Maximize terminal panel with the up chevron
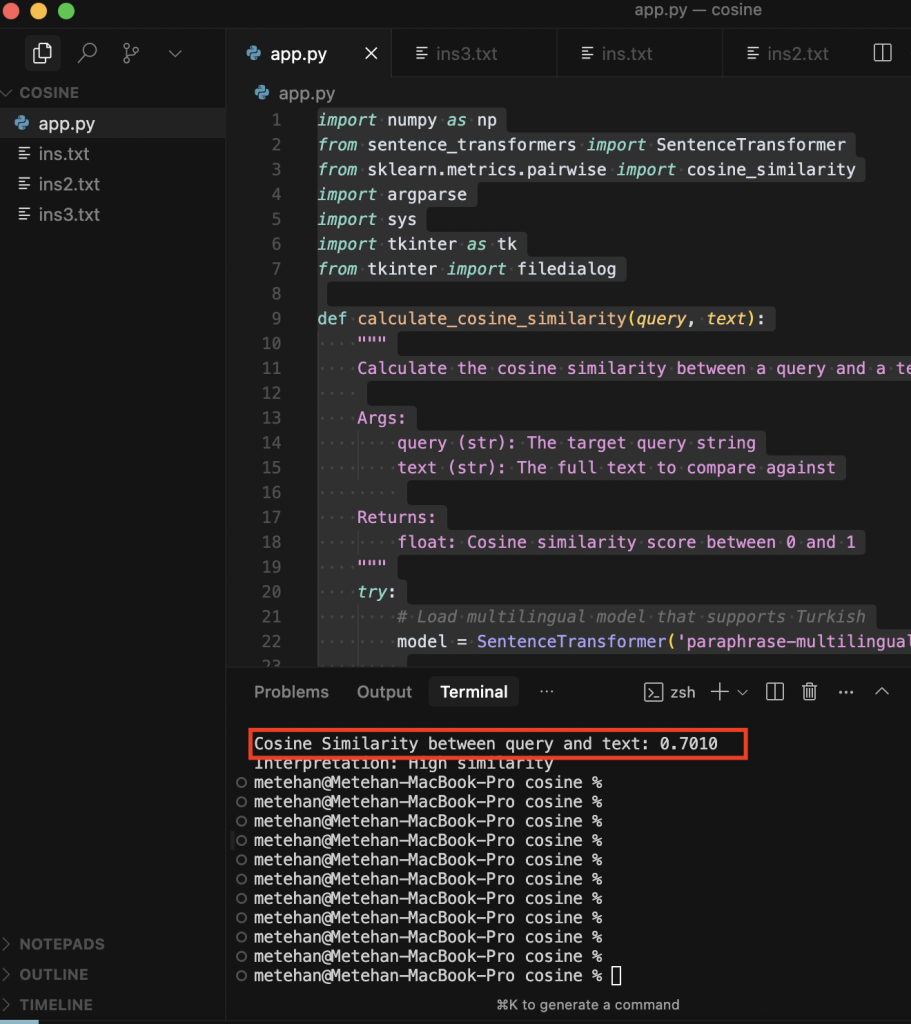Image resolution: width=911 pixels, height=1024 pixels. (x=882, y=692)
